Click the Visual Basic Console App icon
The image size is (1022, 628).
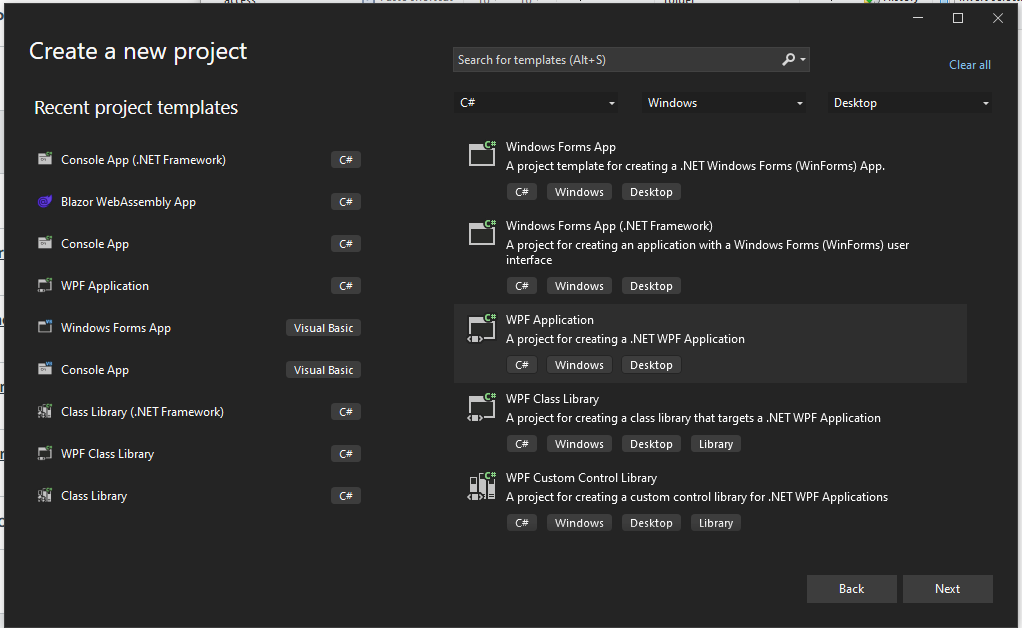[44, 369]
